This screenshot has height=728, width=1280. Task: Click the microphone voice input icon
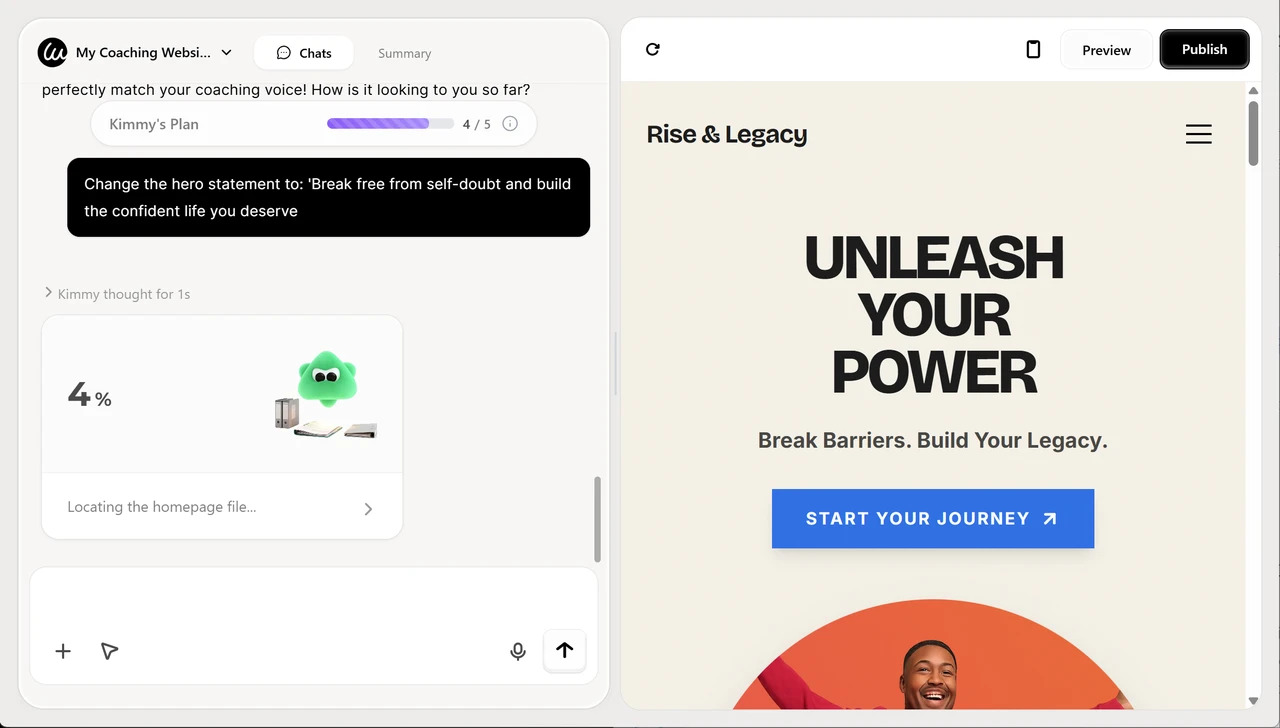tap(518, 651)
